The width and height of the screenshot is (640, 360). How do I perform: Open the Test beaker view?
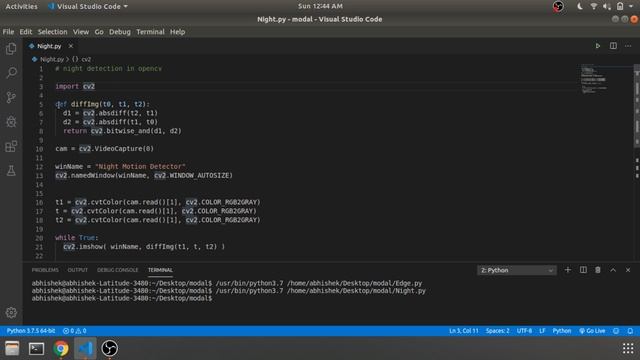point(11,171)
